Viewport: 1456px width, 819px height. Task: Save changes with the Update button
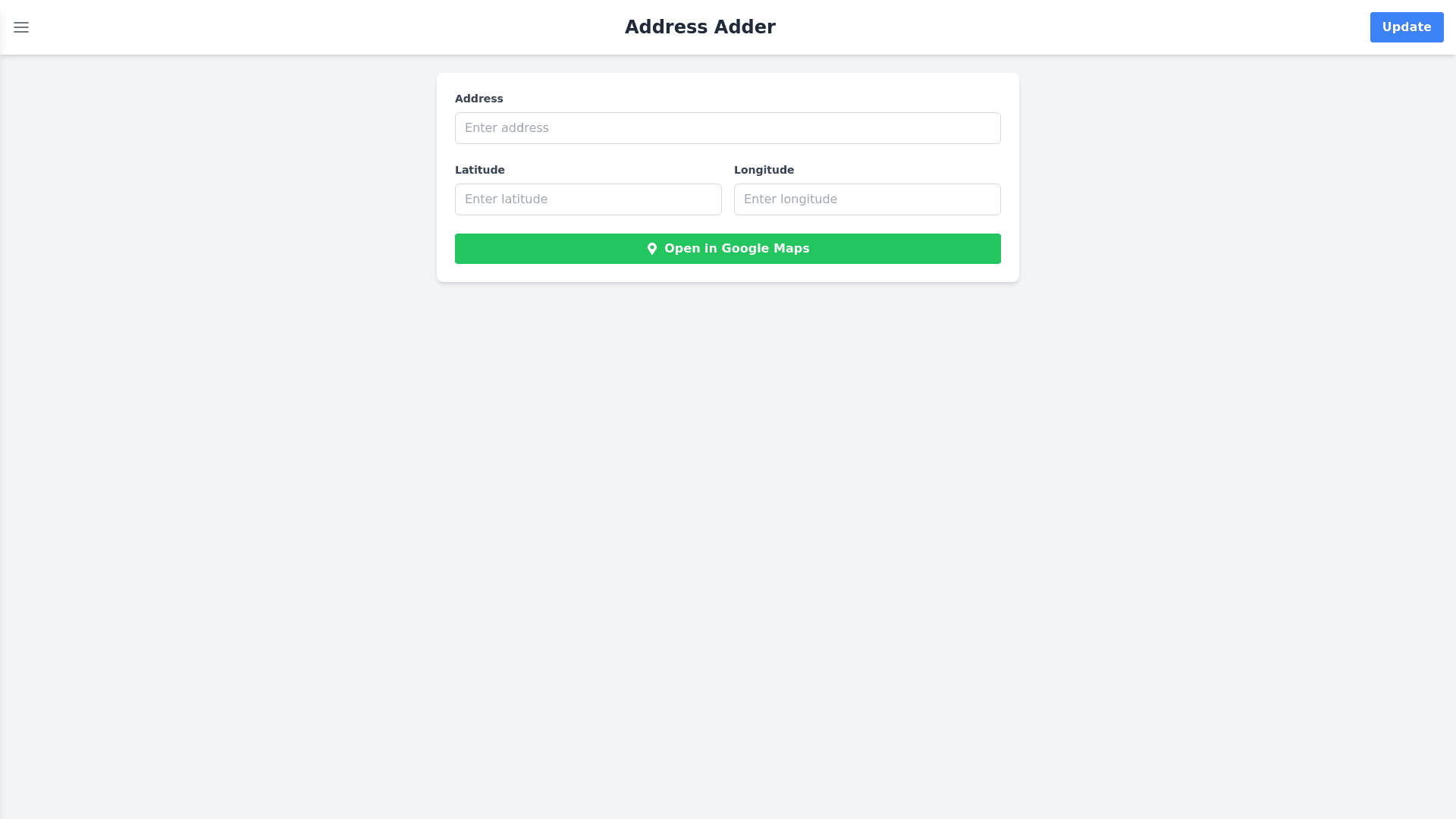click(1406, 27)
